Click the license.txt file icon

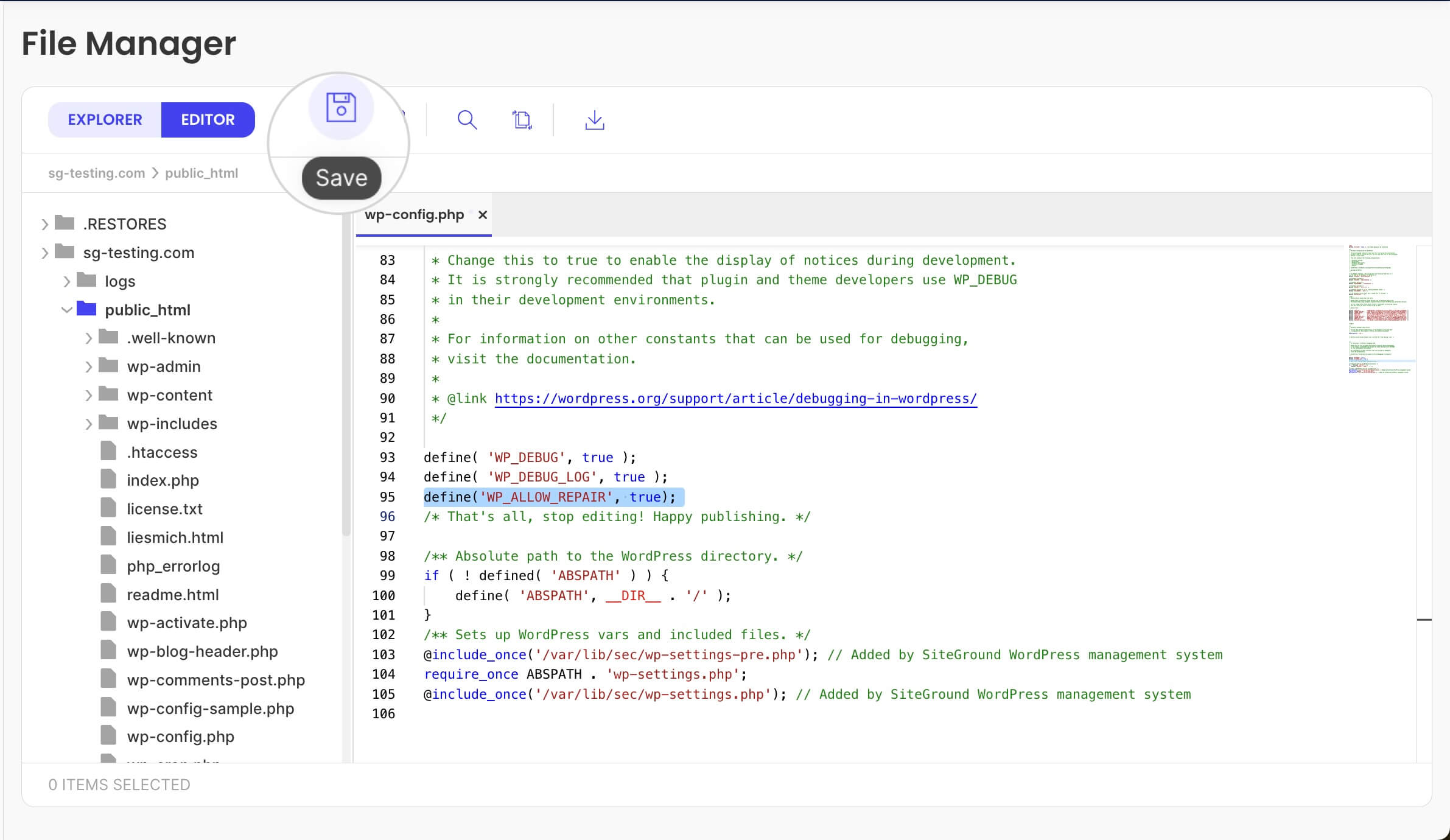coord(108,508)
